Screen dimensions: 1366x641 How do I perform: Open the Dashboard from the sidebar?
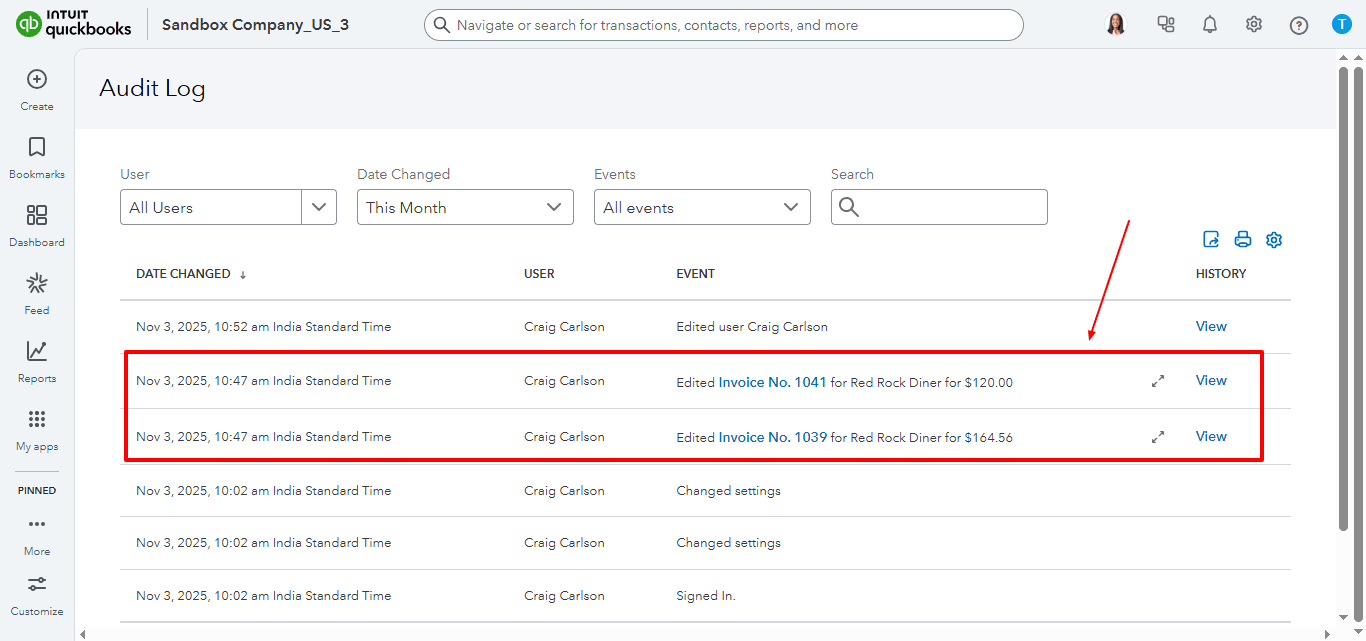[x=36, y=225]
